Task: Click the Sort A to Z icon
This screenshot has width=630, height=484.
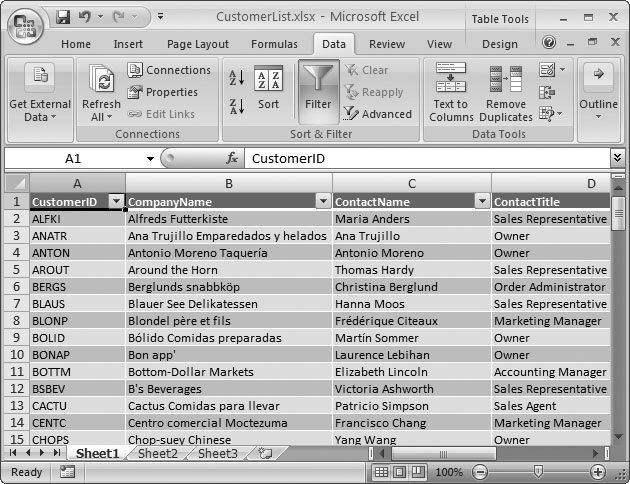Action: (x=237, y=78)
